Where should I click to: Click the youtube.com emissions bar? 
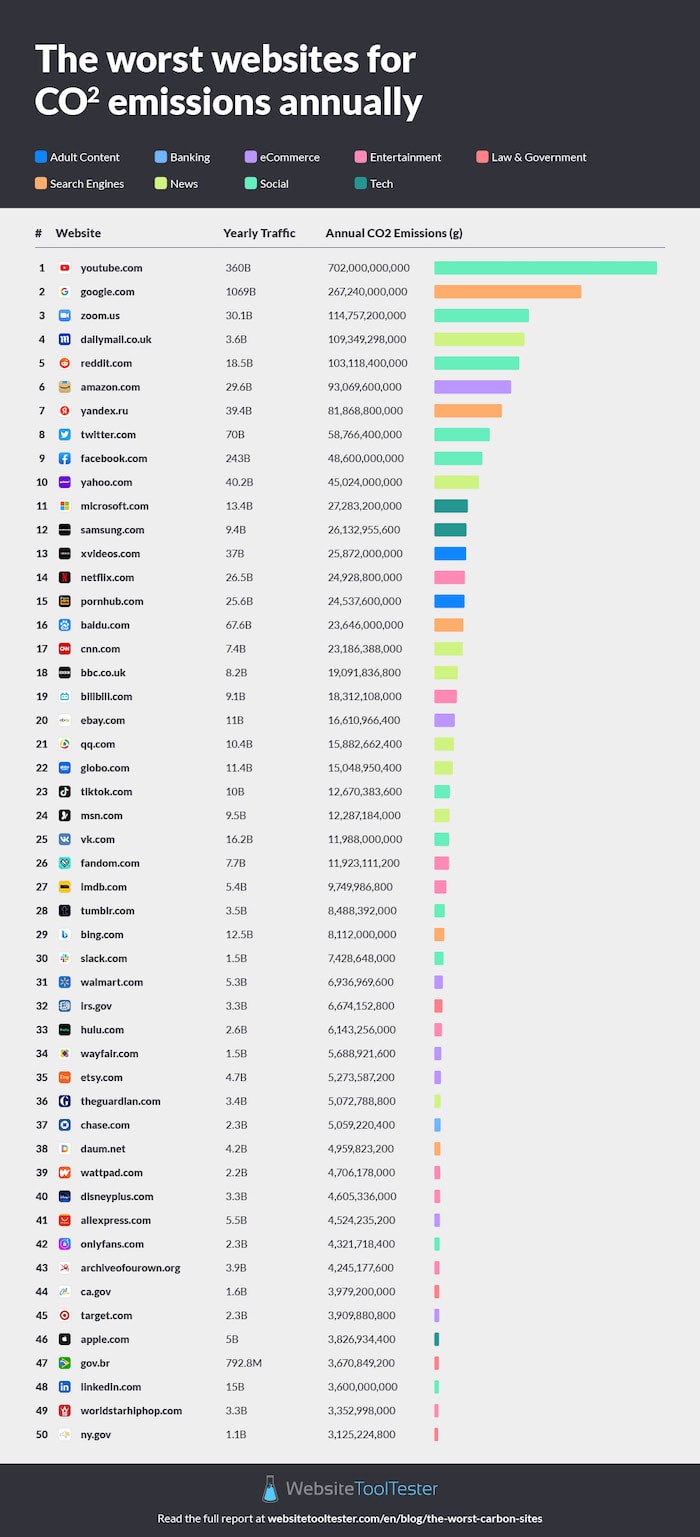click(x=545, y=268)
